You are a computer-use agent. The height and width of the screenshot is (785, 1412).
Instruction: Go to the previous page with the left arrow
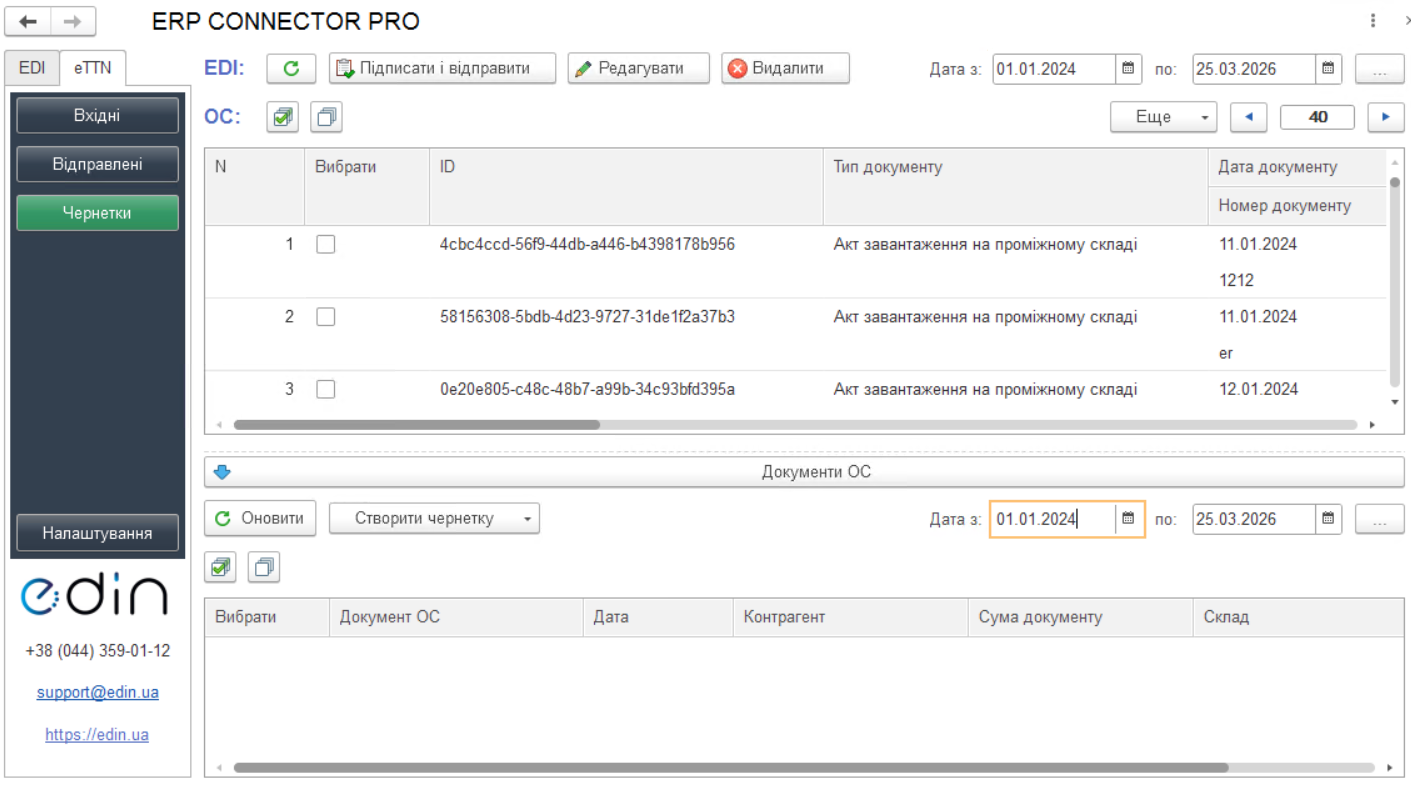click(x=1248, y=117)
